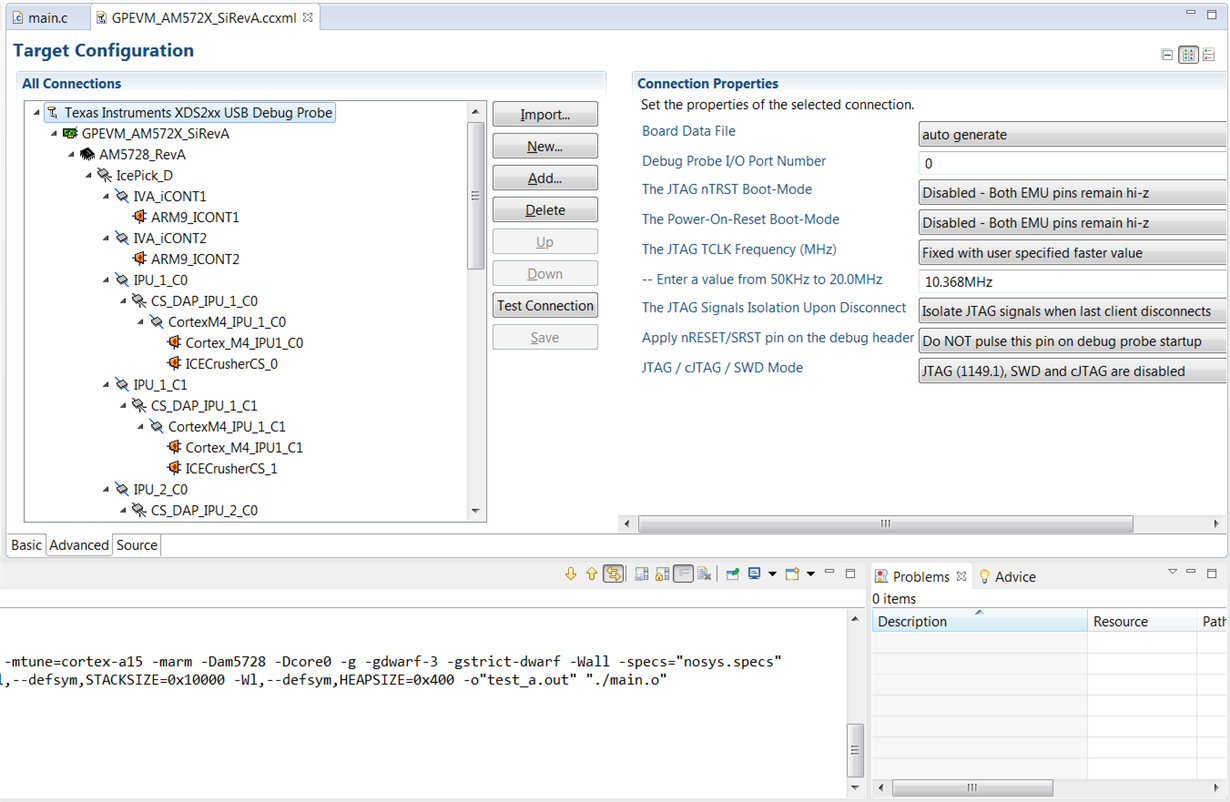The image size is (1230, 802).
Task: Click the ARM9_ICONT2 core icon
Action: tap(140, 259)
